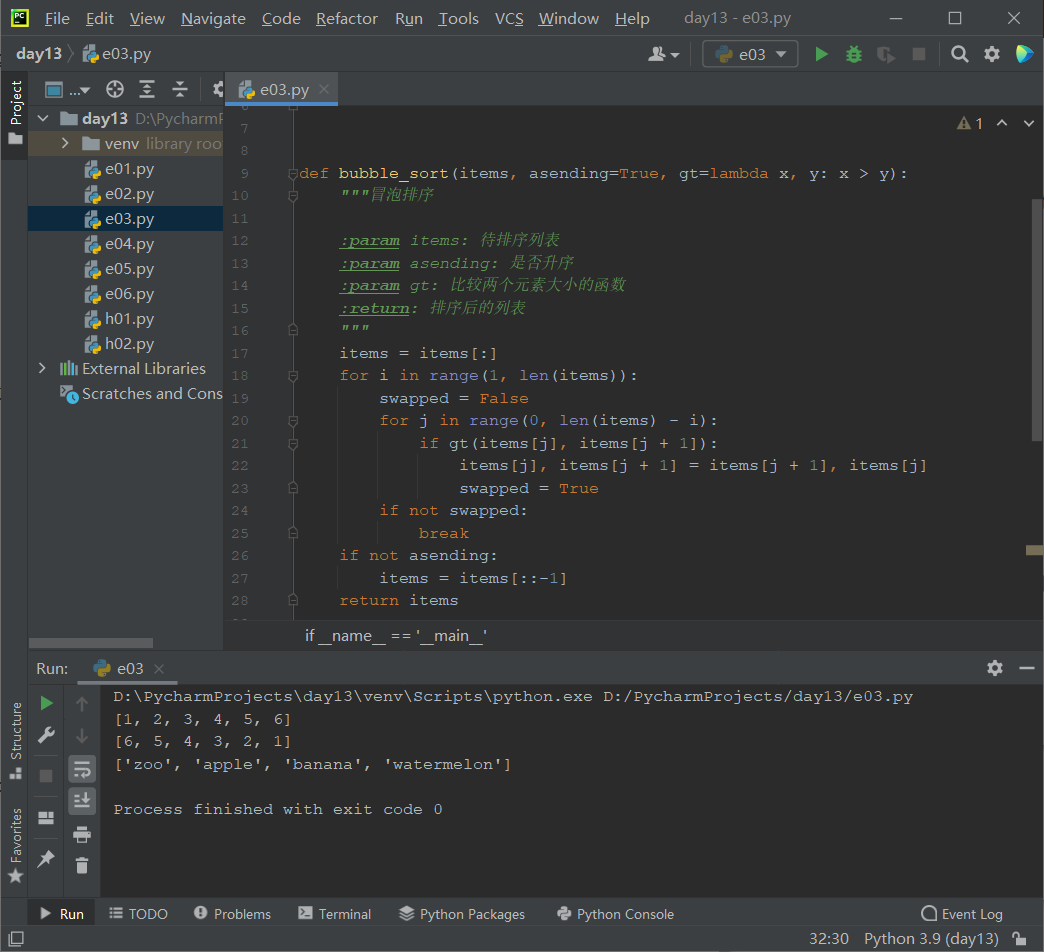Restore layout icon in Run panel
Viewport: 1044px width, 952px height.
coord(46,818)
